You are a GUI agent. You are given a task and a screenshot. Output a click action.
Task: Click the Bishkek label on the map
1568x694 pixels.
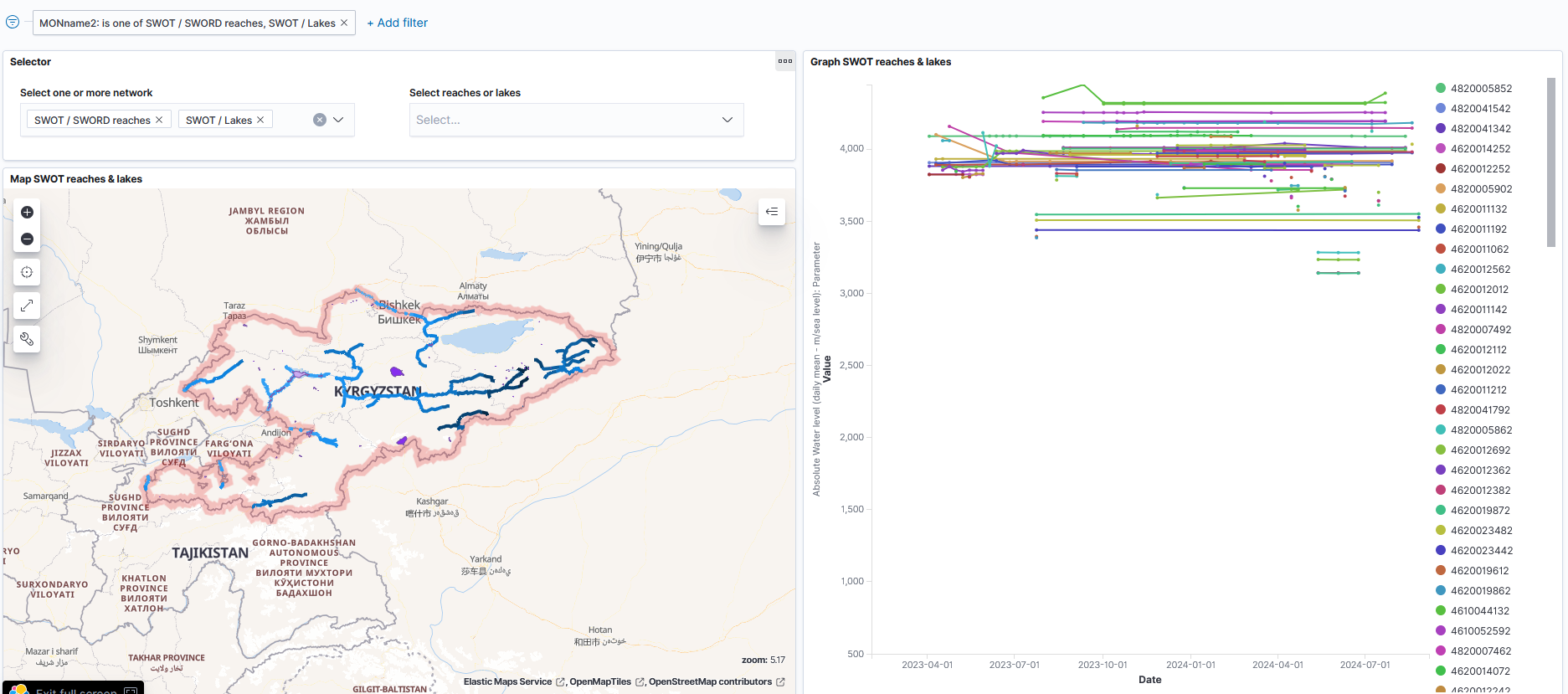(399, 312)
